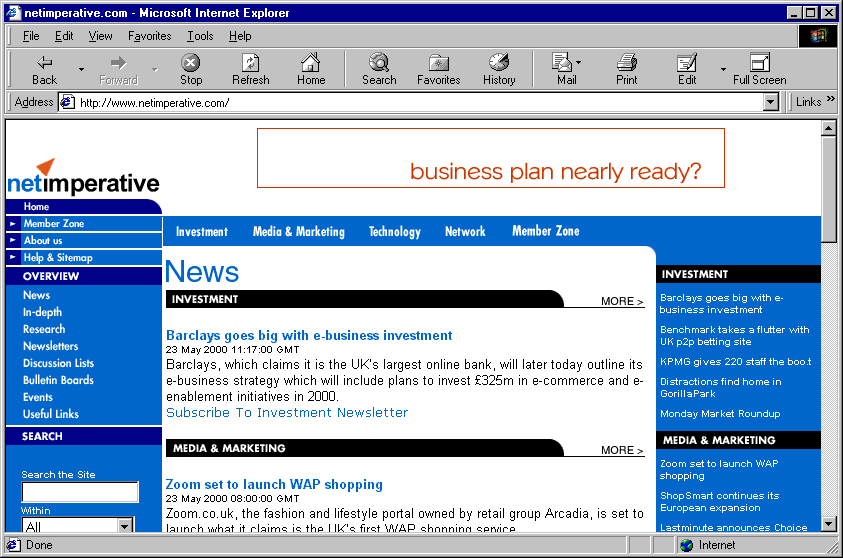Open the Research sidebar link
Image resolution: width=843 pixels, height=558 pixels.
tap(44, 329)
